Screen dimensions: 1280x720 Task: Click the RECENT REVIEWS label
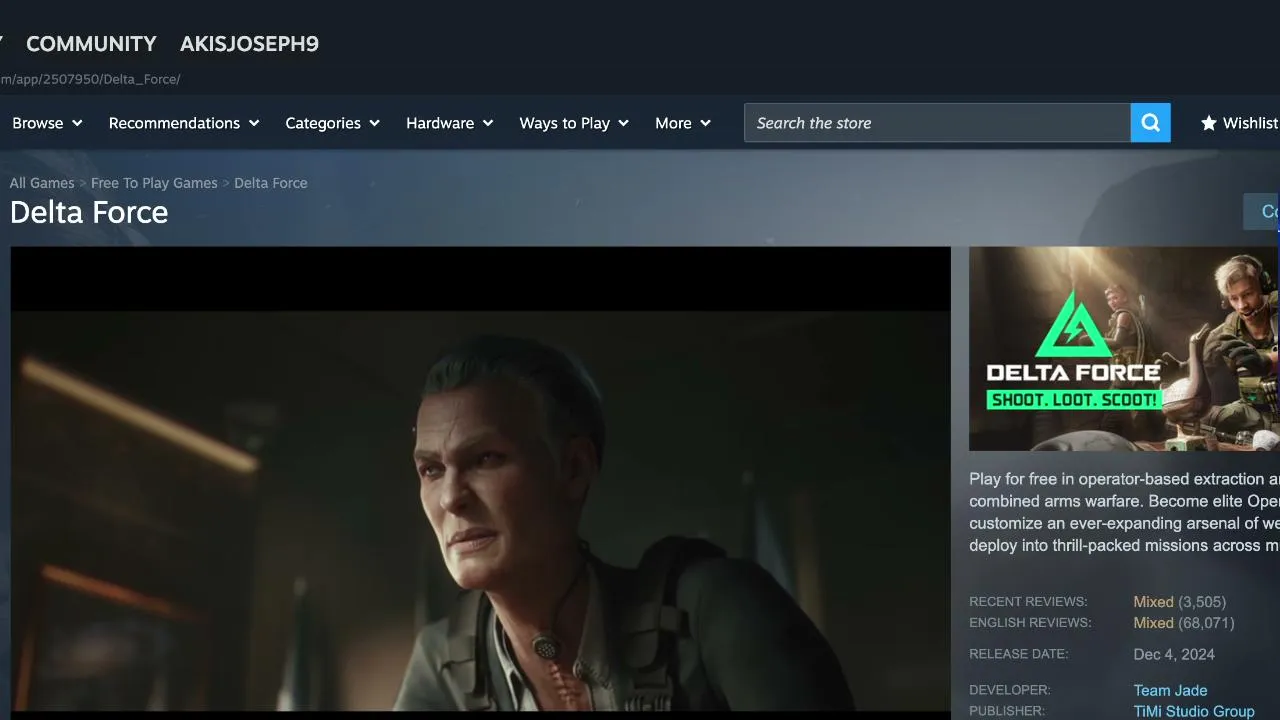[1028, 602]
